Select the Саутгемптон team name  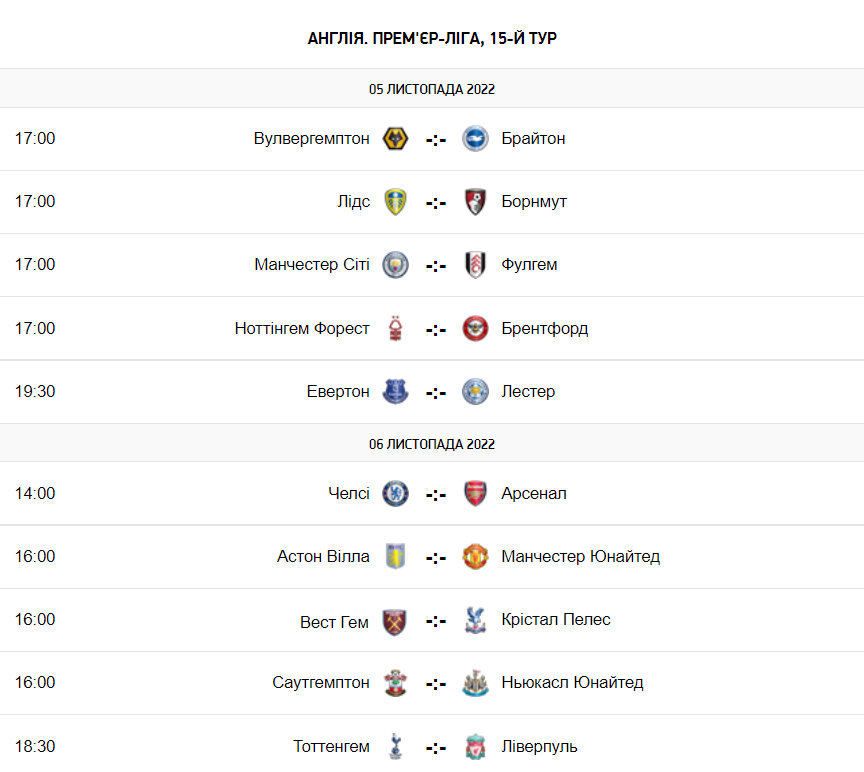321,683
